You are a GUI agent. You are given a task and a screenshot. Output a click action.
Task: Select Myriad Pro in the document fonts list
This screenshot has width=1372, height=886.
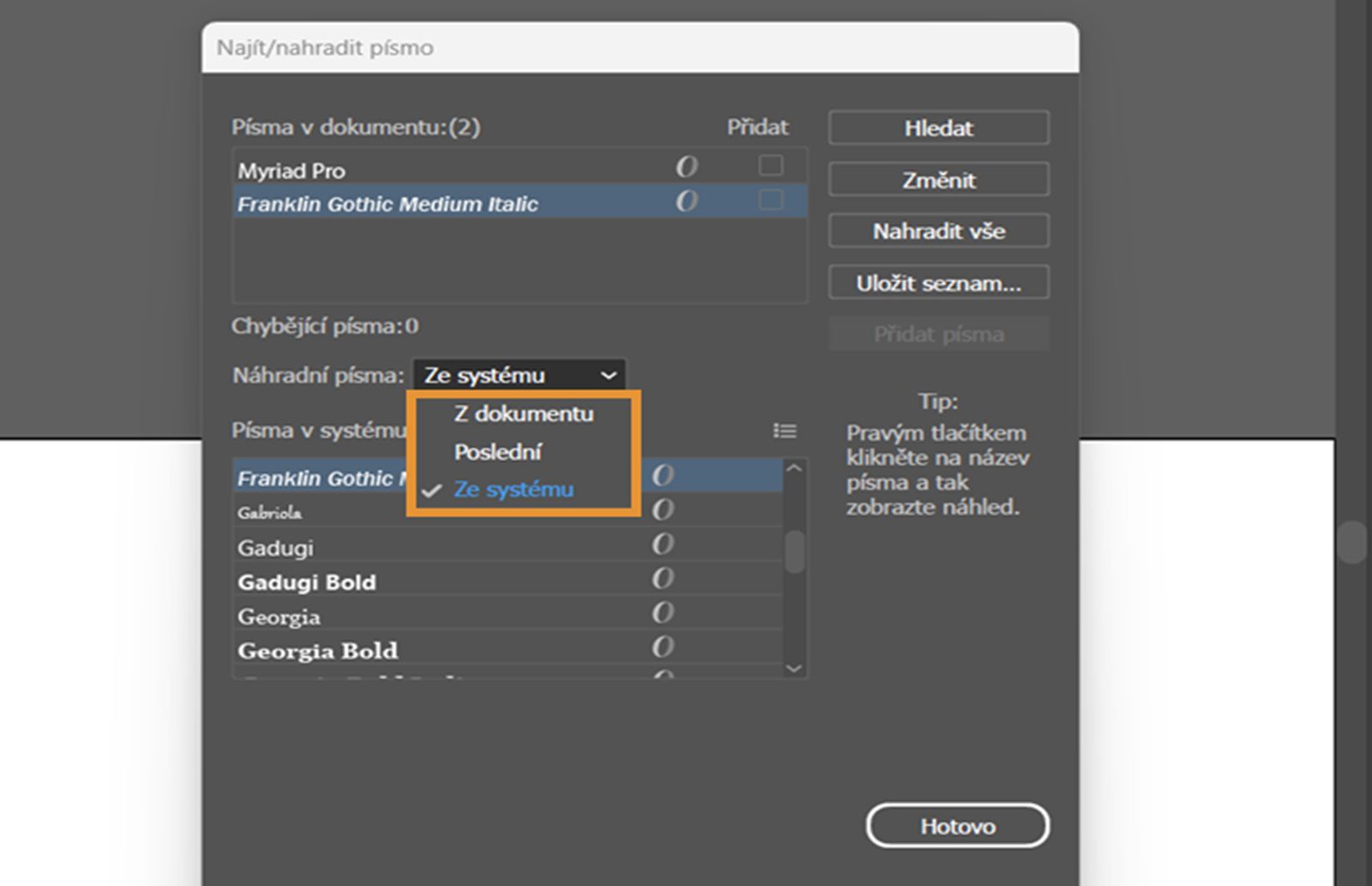click(x=292, y=171)
